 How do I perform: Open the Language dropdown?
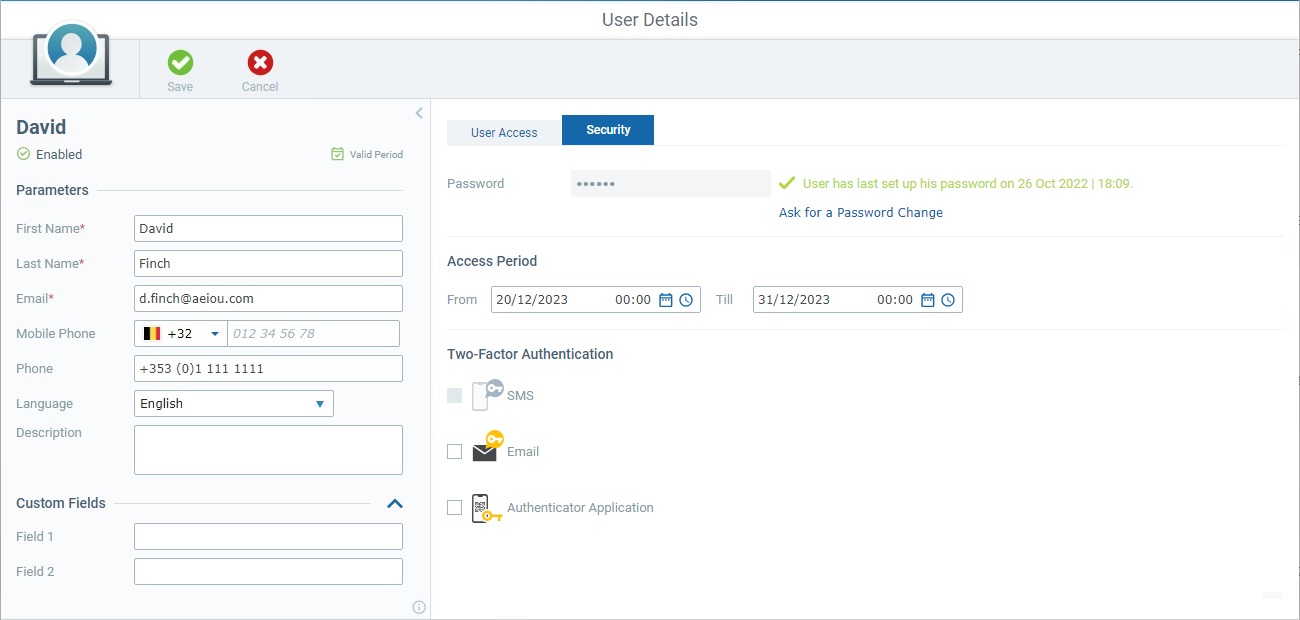click(320, 403)
